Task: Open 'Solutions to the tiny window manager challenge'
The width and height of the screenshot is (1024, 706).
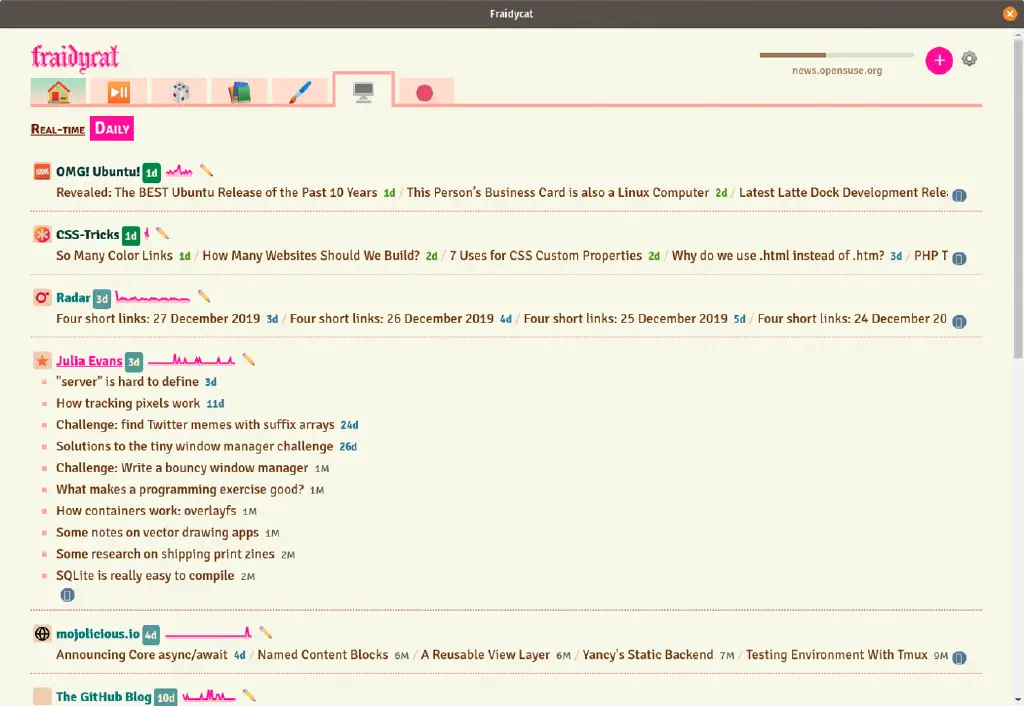Action: click(x=195, y=446)
